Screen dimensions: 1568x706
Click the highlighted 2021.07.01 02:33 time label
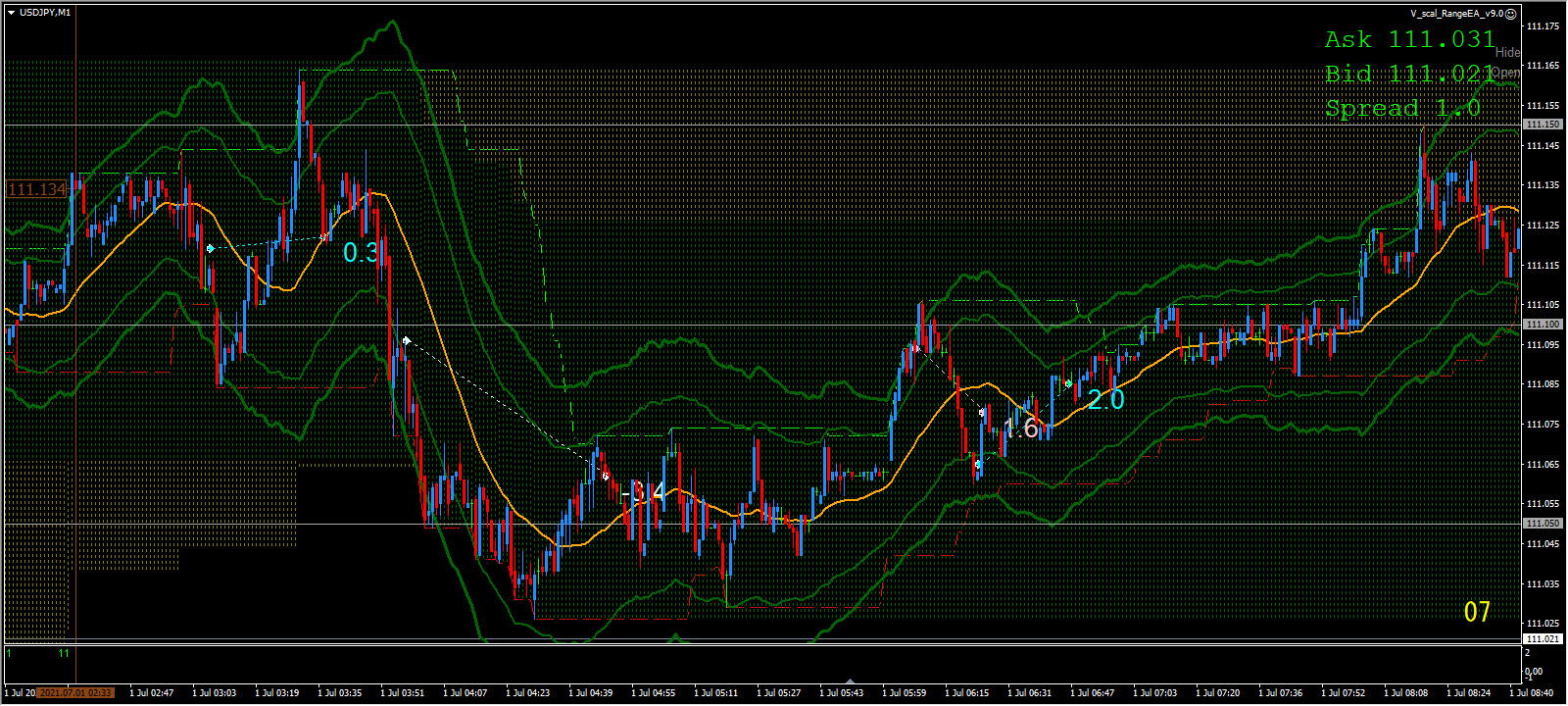pos(75,693)
